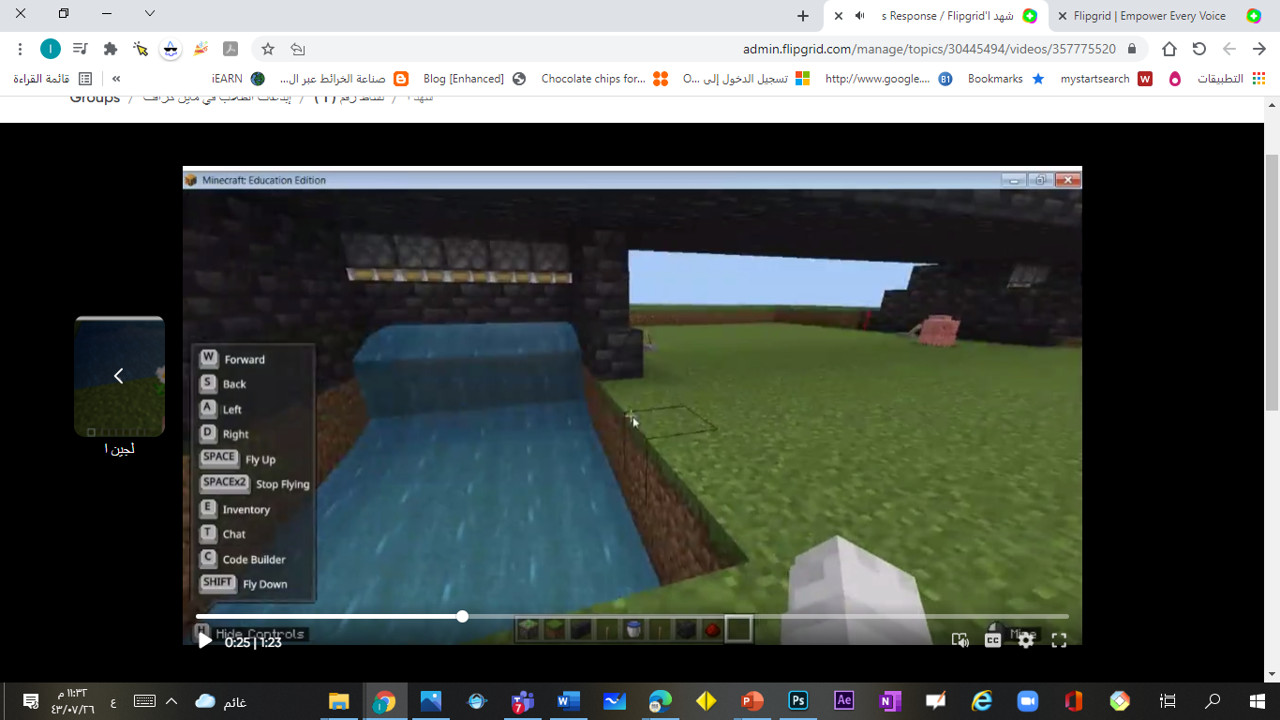Go to previous response thumbnail arrow
The width and height of the screenshot is (1280, 720).
[118, 376]
